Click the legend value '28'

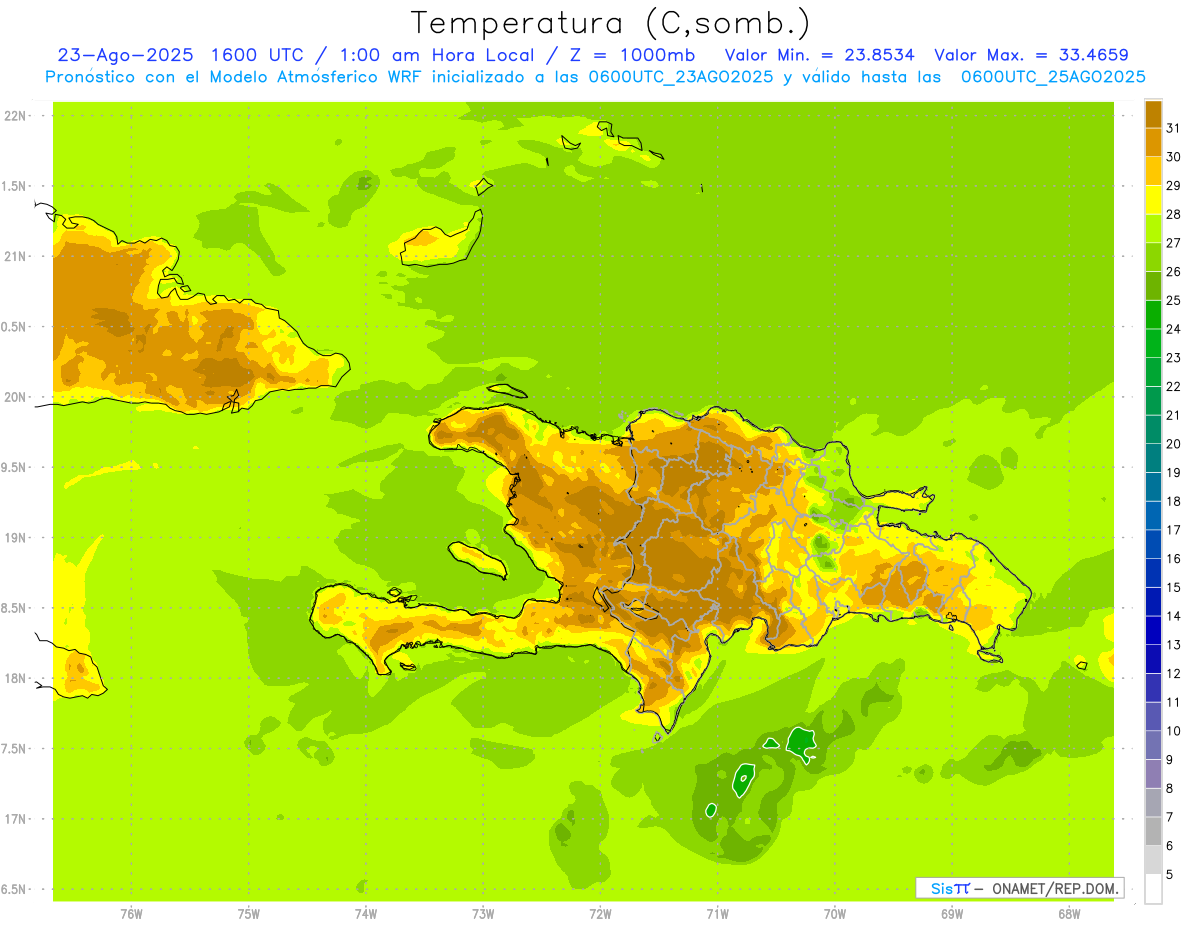pyautogui.click(x=1173, y=214)
